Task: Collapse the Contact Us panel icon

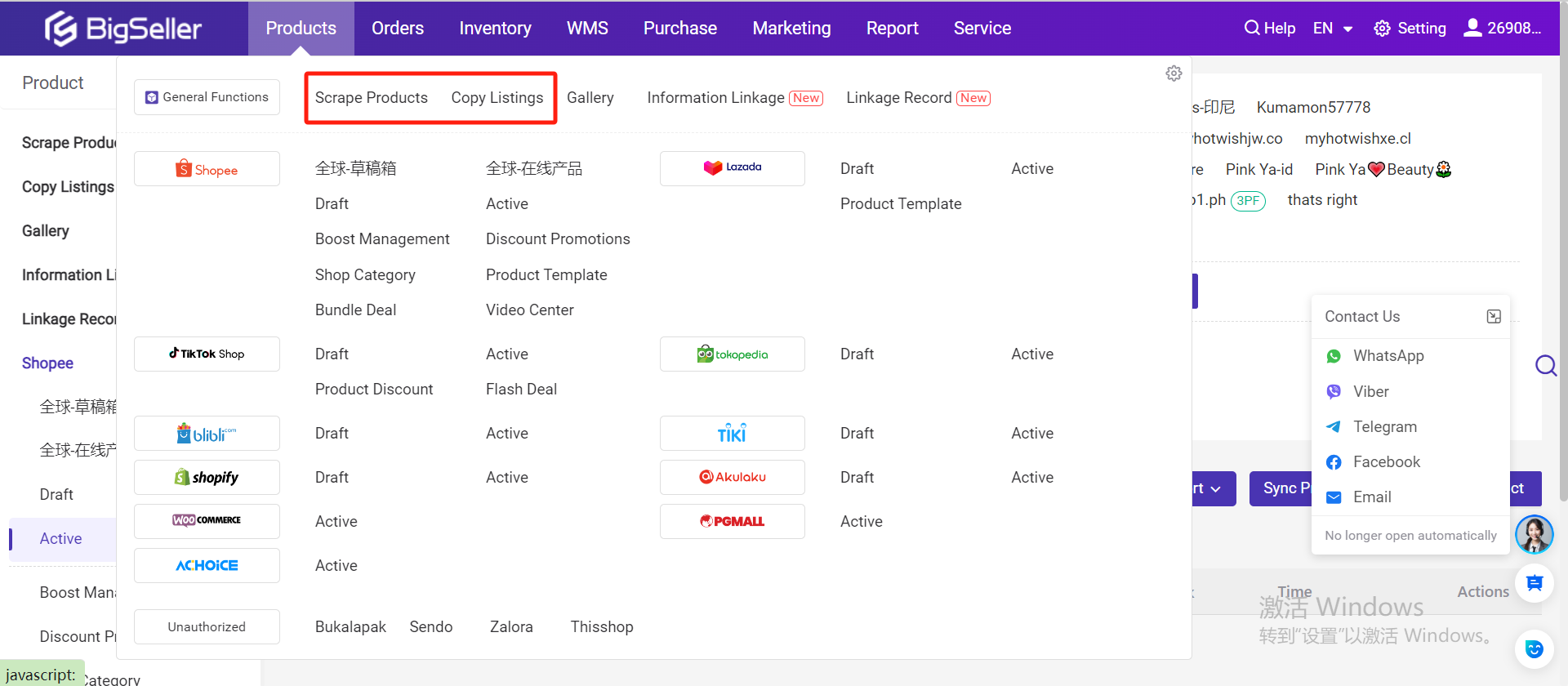Action: (1494, 317)
